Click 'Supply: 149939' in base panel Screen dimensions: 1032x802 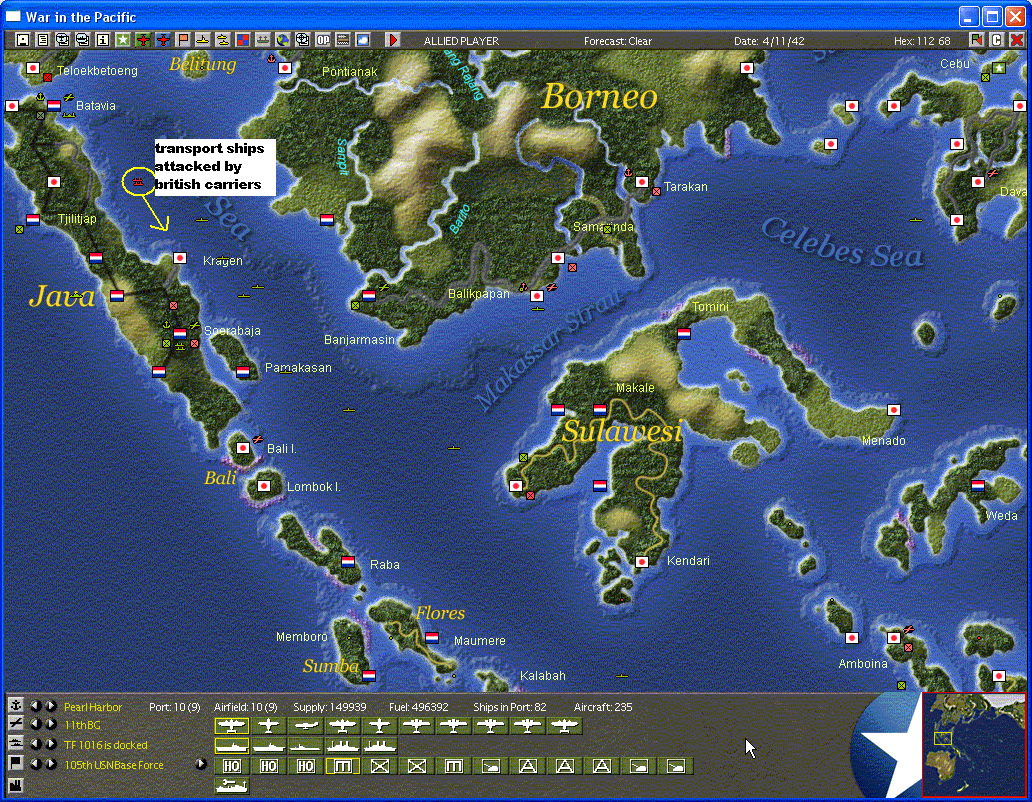pyautogui.click(x=330, y=707)
